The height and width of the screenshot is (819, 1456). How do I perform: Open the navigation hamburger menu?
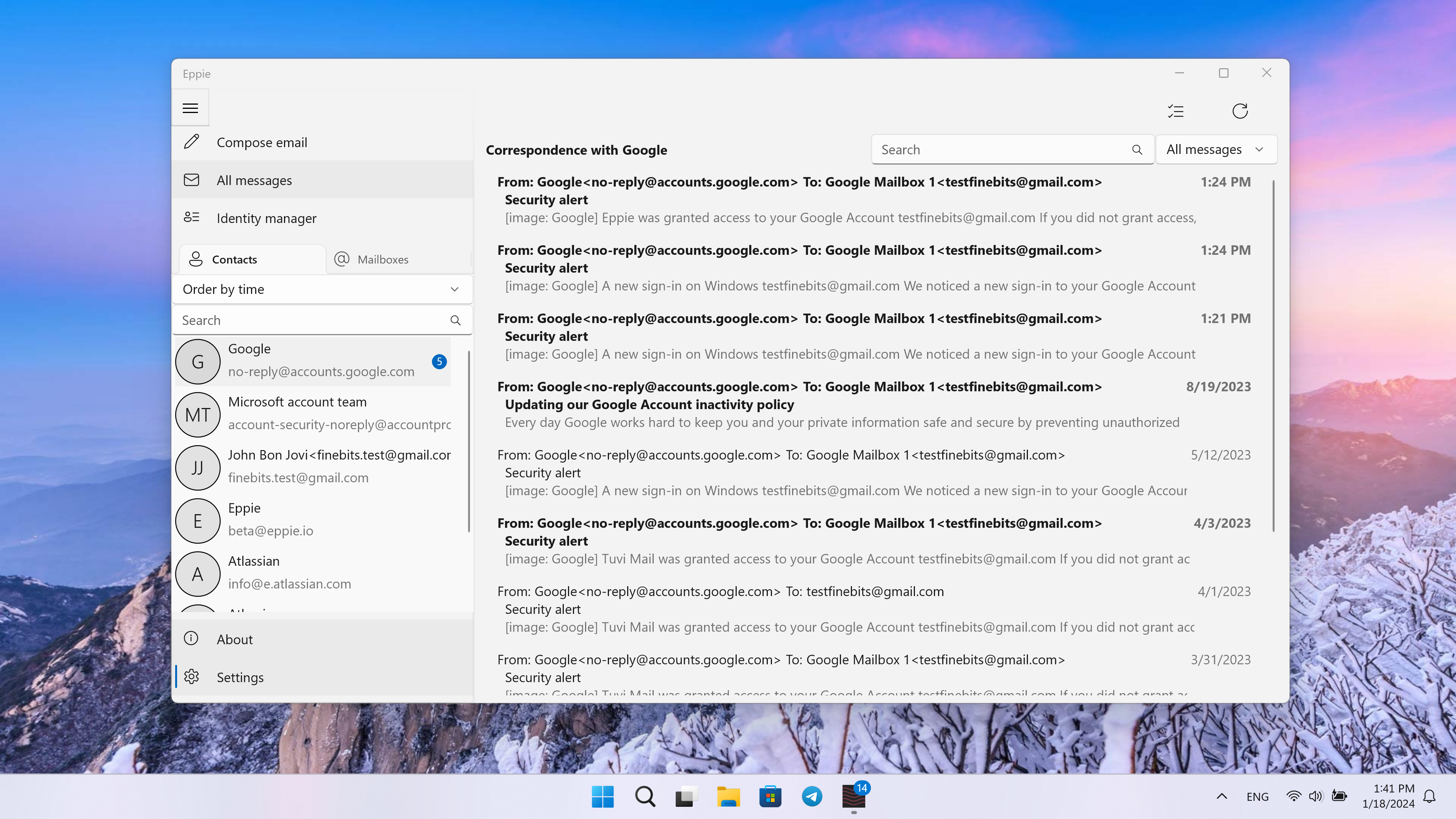pos(190,107)
